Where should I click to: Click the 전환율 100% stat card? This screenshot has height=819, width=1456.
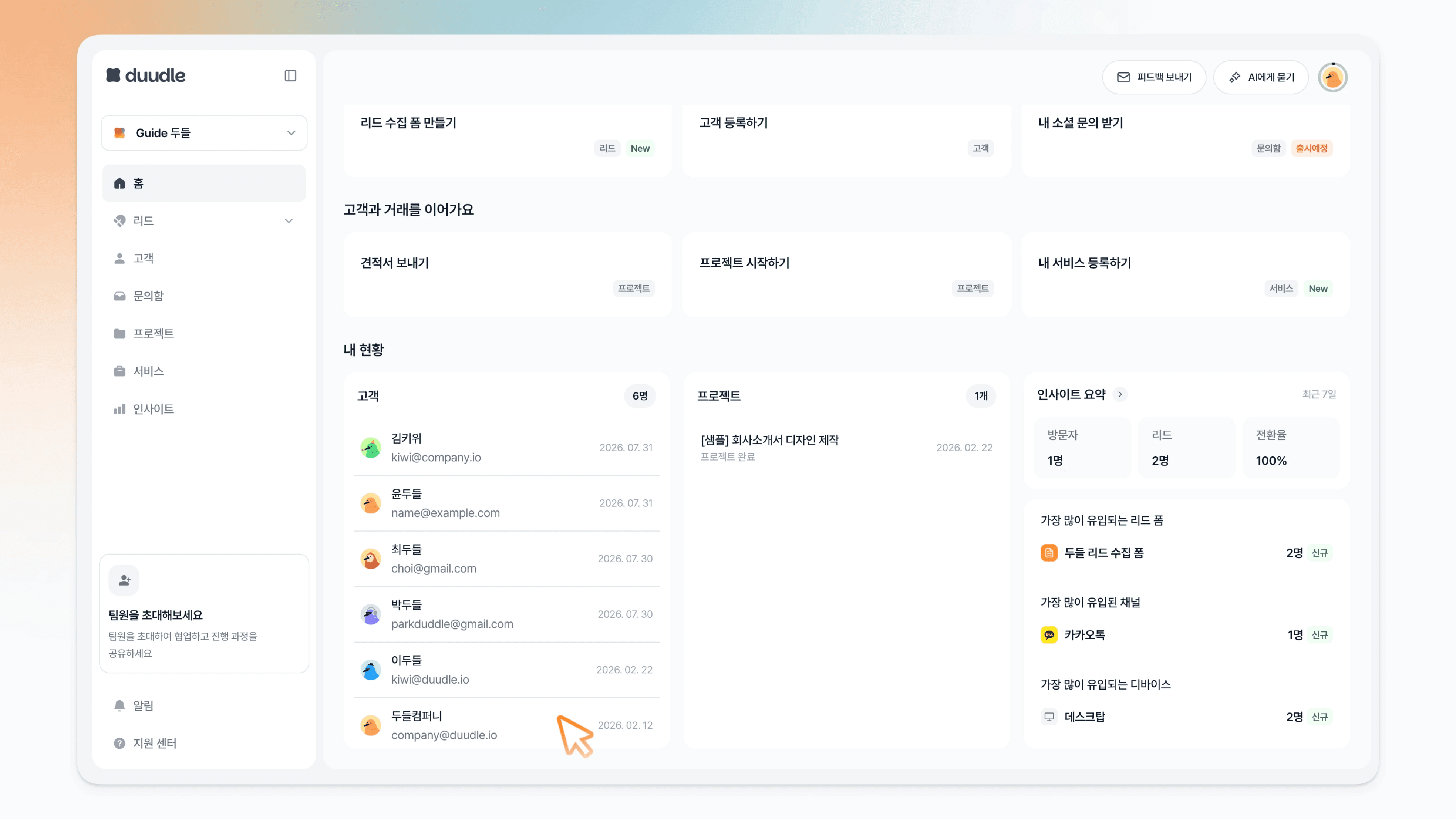click(1291, 448)
